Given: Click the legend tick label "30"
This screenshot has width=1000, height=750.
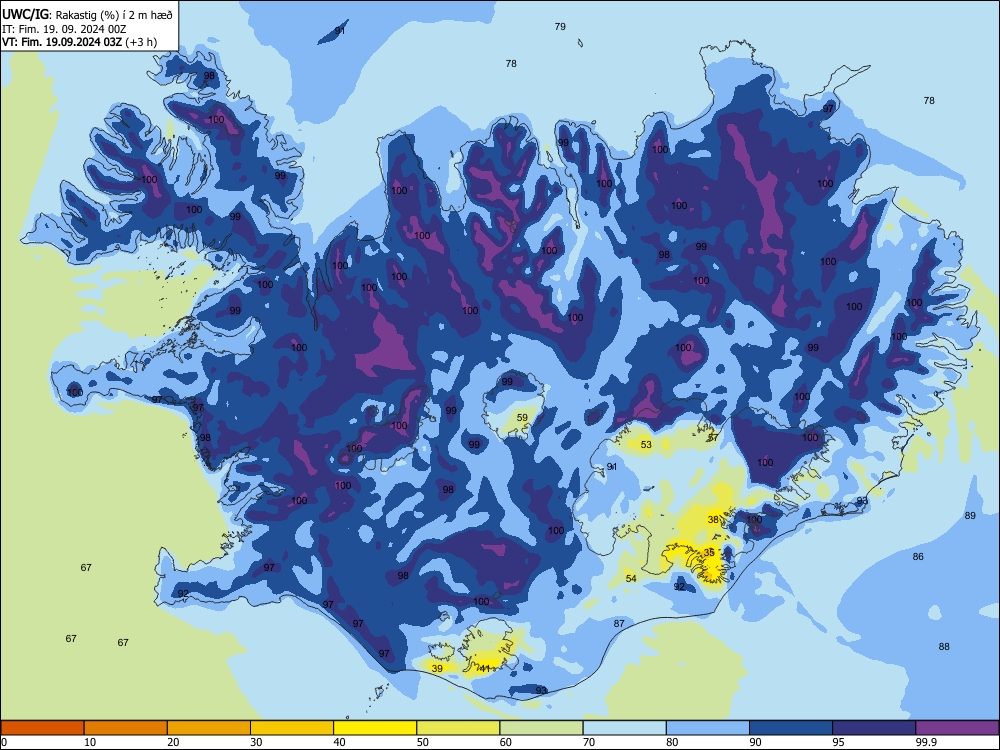Looking at the screenshot, I should pos(256,742).
